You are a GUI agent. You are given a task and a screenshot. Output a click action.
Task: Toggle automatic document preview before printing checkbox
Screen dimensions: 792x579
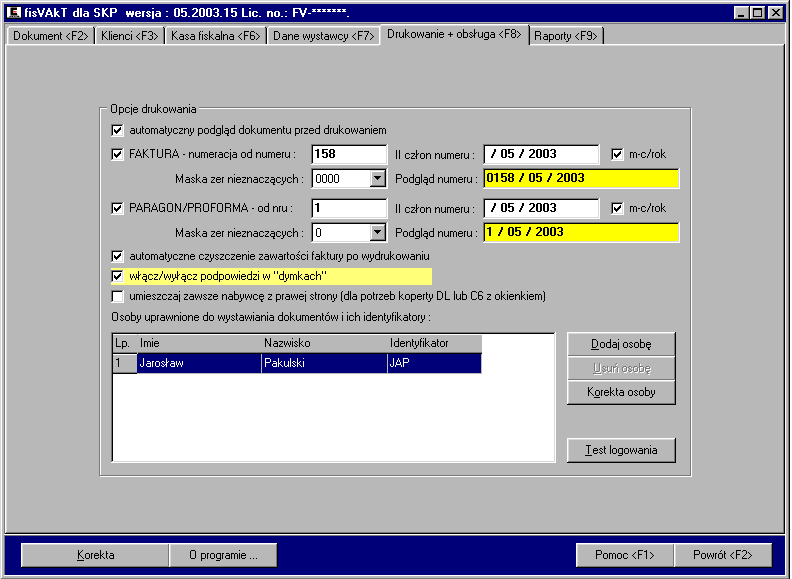click(x=118, y=130)
